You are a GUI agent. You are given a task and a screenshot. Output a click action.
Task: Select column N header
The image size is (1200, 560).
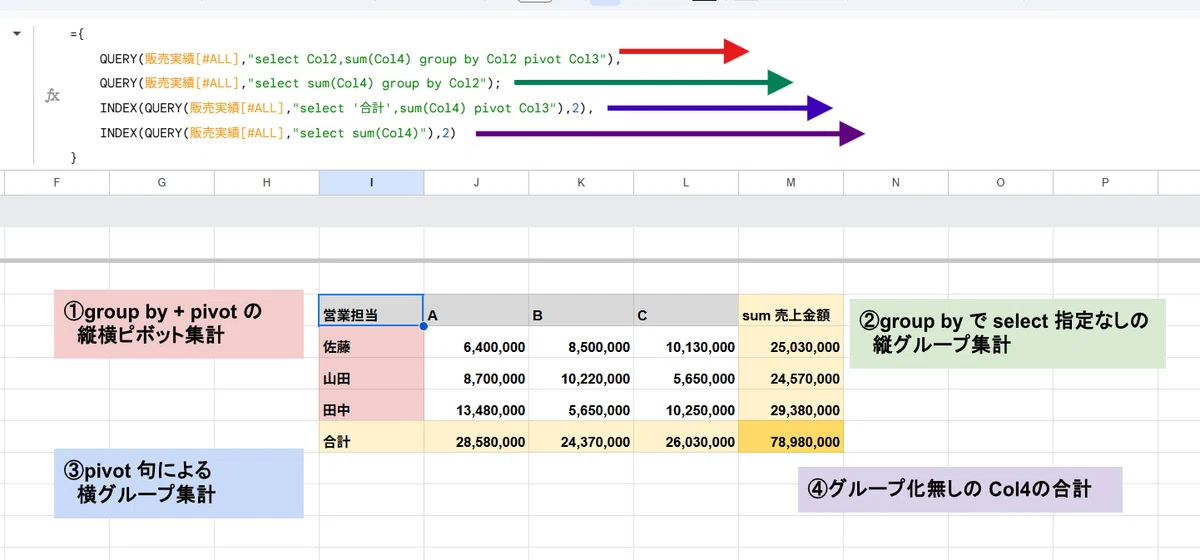[x=896, y=182]
